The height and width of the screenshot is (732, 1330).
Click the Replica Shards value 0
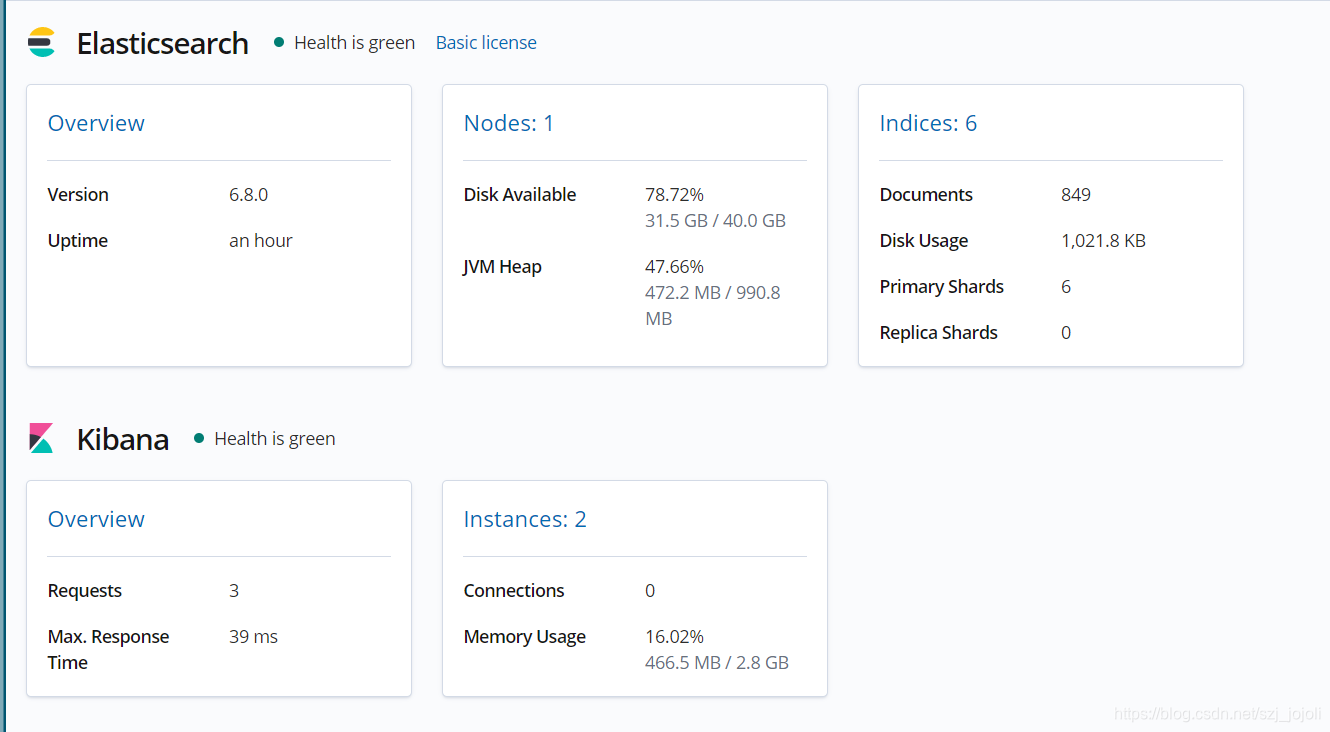[x=1066, y=332]
